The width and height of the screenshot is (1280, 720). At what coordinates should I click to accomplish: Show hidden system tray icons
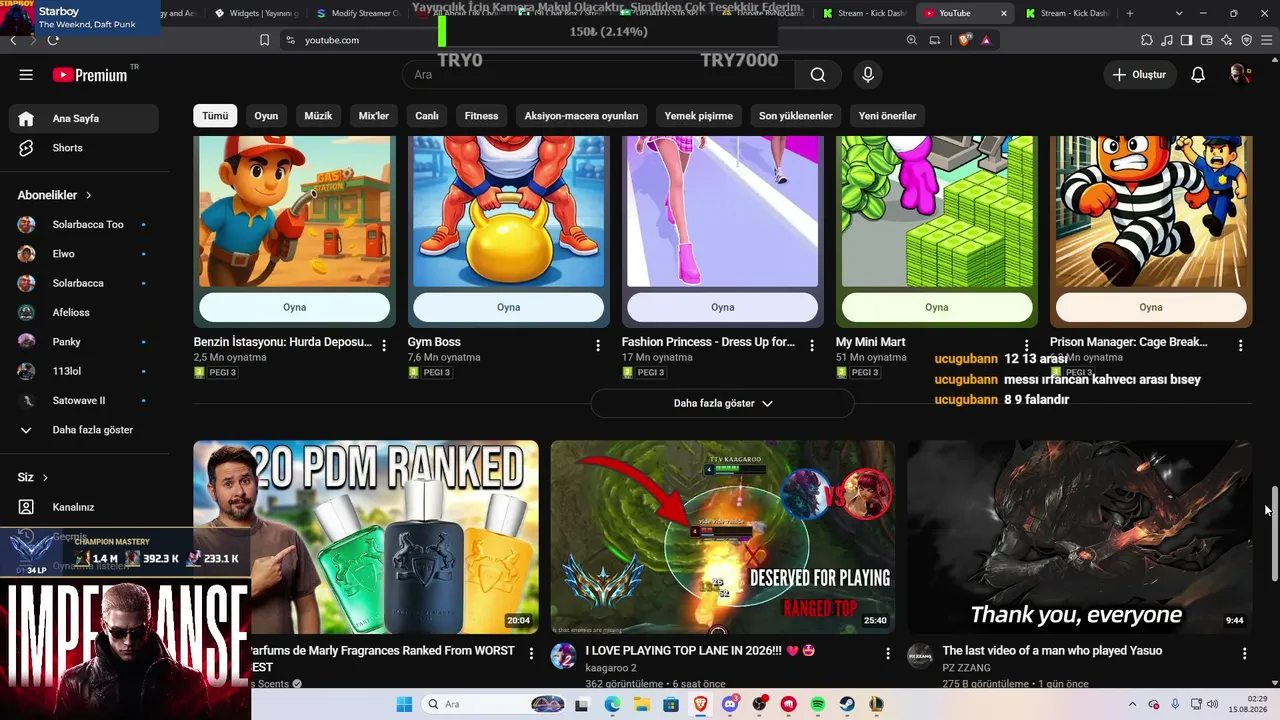click(1132, 704)
